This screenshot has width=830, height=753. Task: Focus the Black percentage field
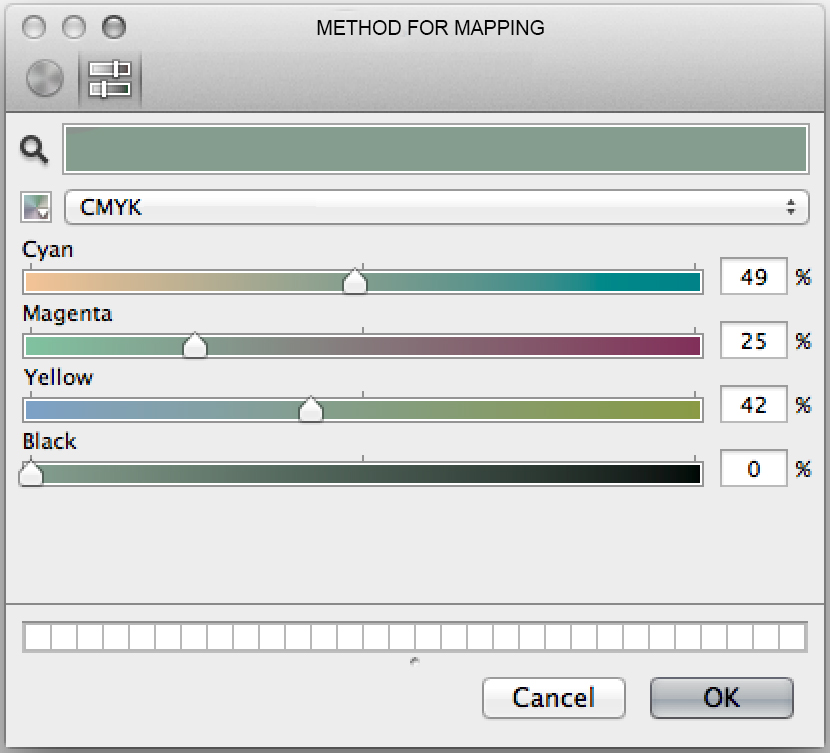pos(753,469)
